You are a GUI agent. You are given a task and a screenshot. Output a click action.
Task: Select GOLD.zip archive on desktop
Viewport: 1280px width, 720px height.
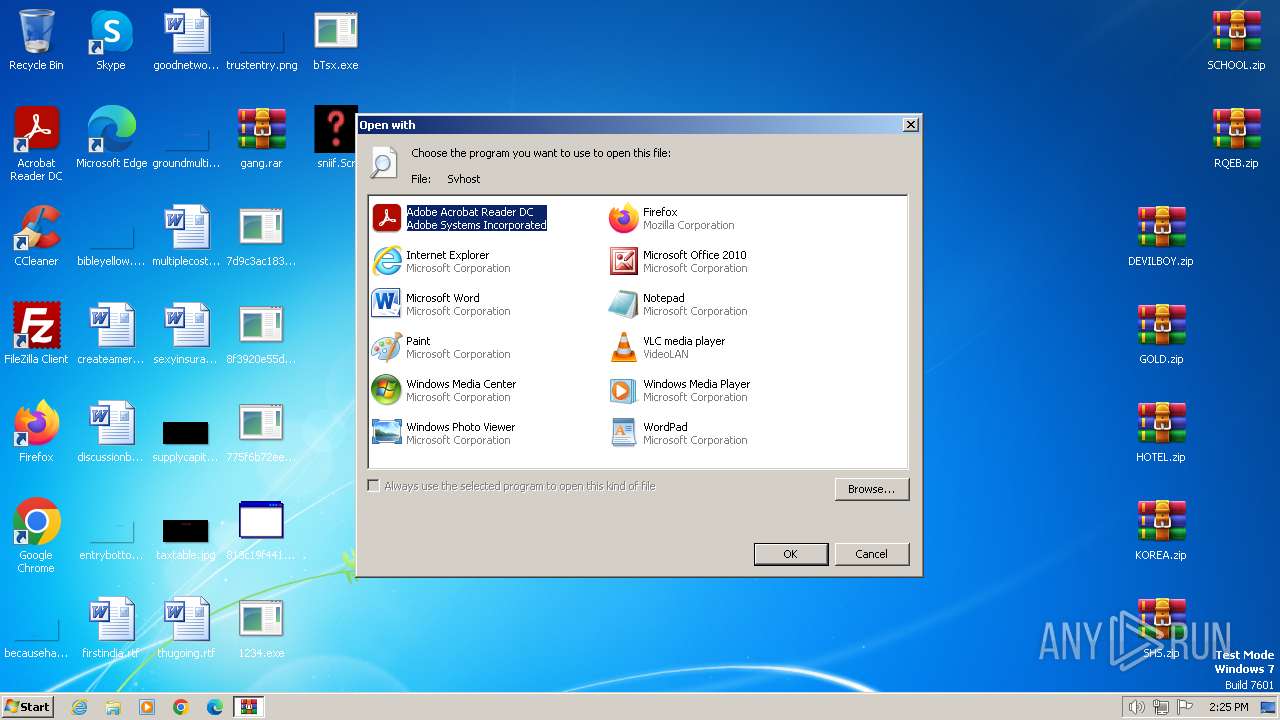pyautogui.click(x=1161, y=335)
